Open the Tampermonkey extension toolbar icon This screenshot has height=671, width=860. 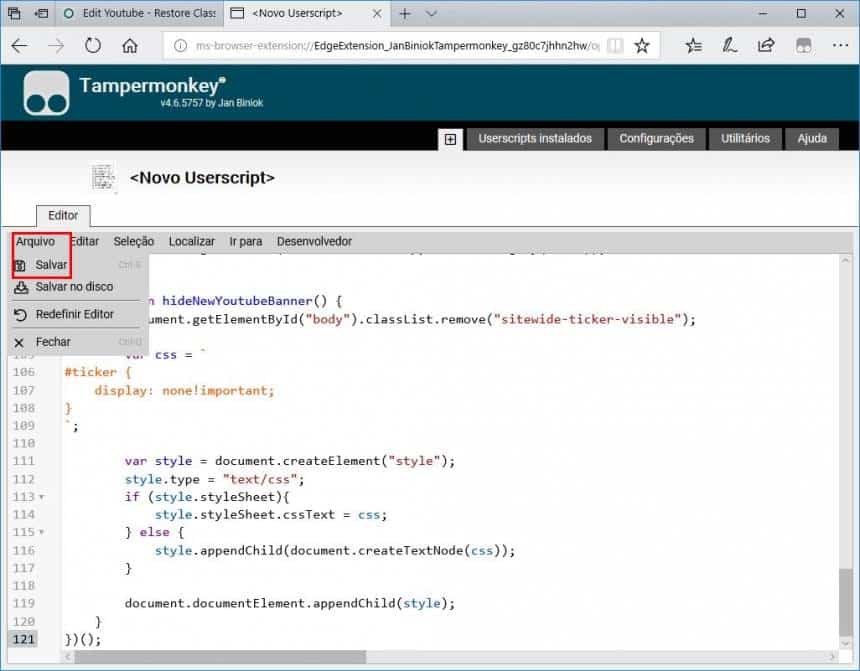tap(804, 46)
